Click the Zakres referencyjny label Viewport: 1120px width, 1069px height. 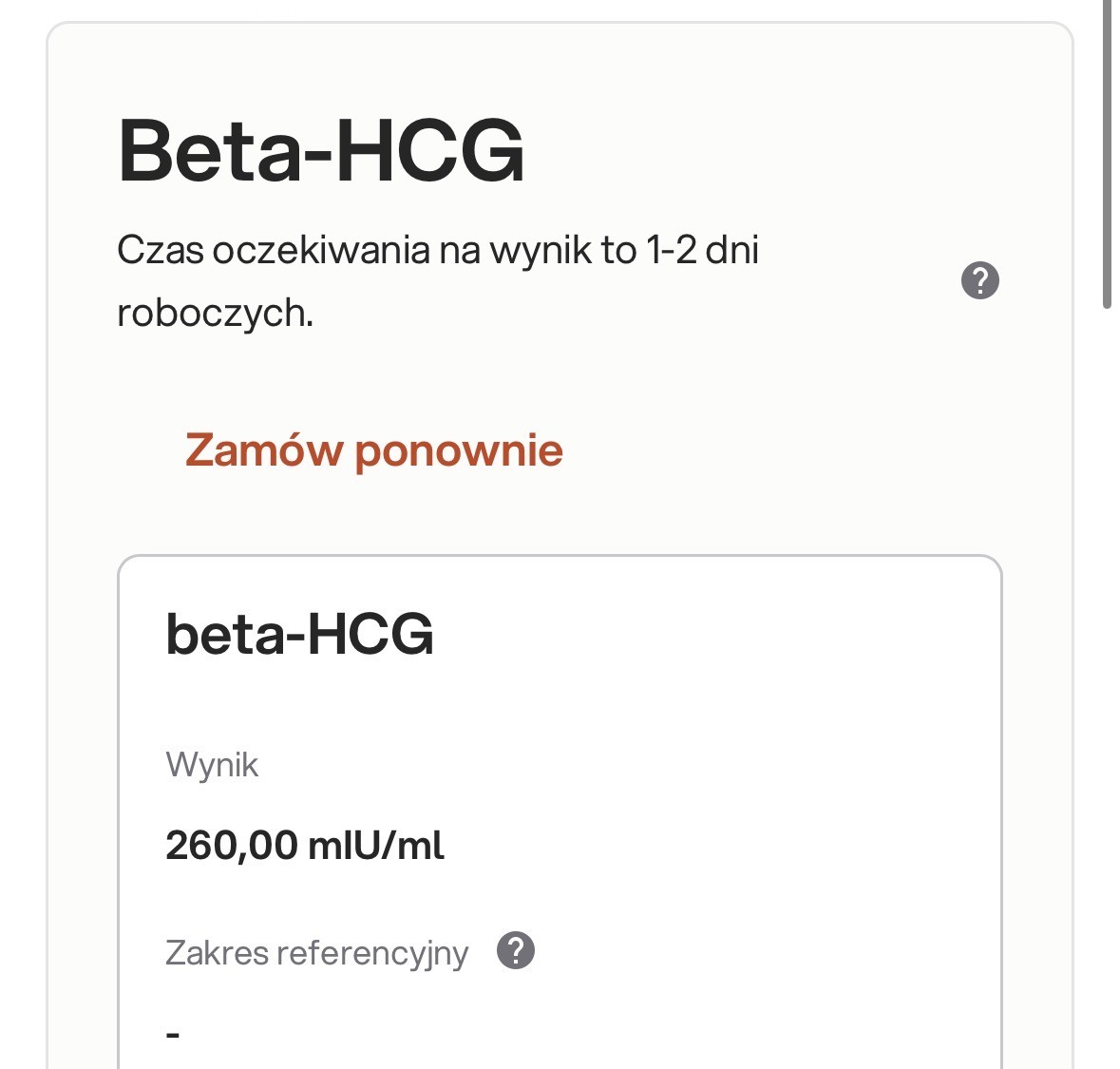coord(316,952)
